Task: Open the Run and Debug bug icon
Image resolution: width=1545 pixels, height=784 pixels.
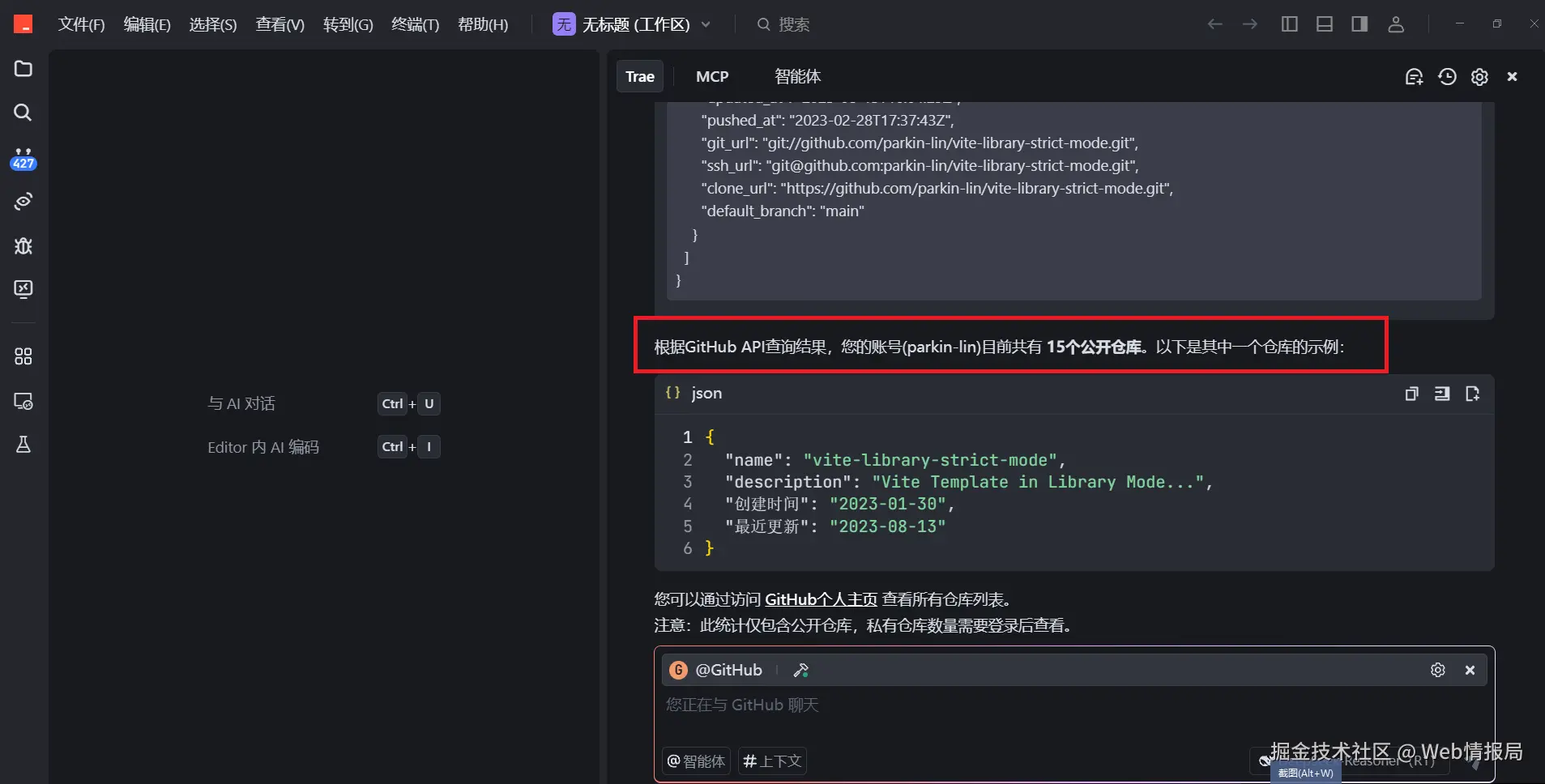Action: coord(22,246)
